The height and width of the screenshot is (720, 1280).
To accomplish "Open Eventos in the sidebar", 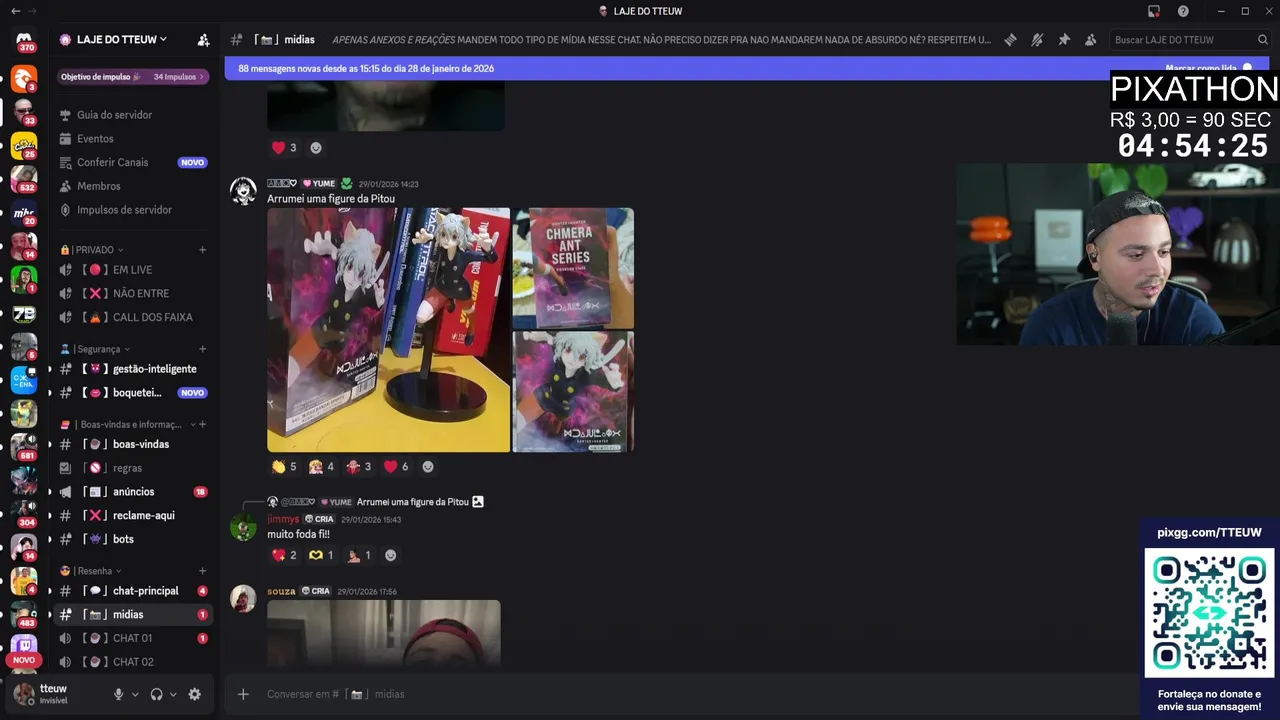I will point(133,139).
